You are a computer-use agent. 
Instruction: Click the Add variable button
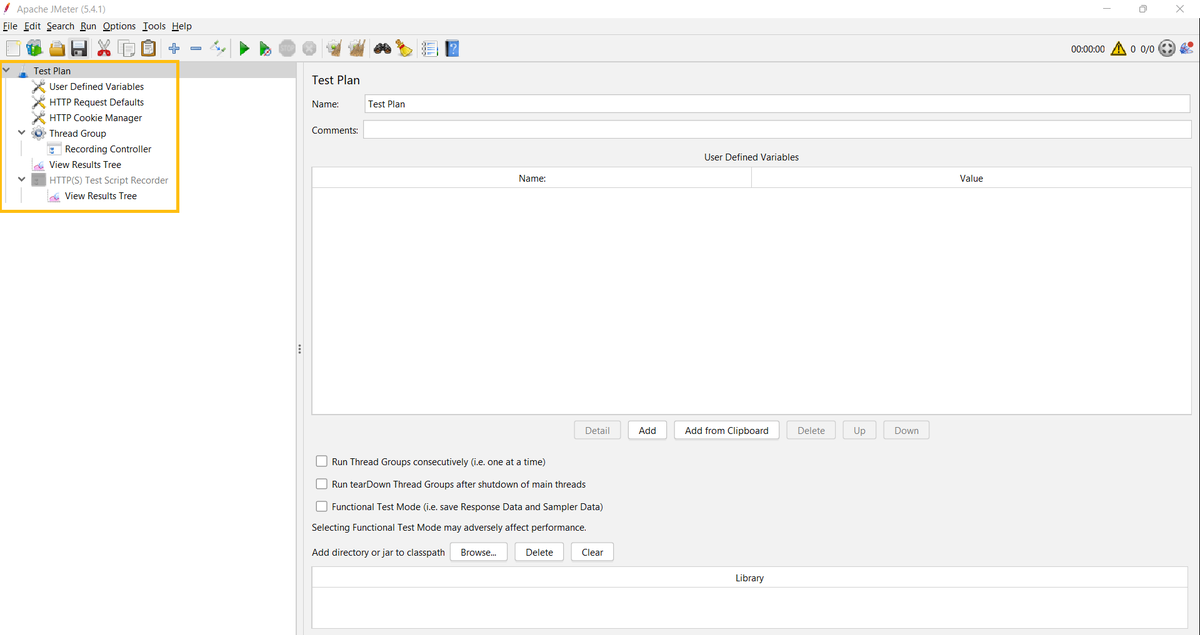pyautogui.click(x=647, y=430)
